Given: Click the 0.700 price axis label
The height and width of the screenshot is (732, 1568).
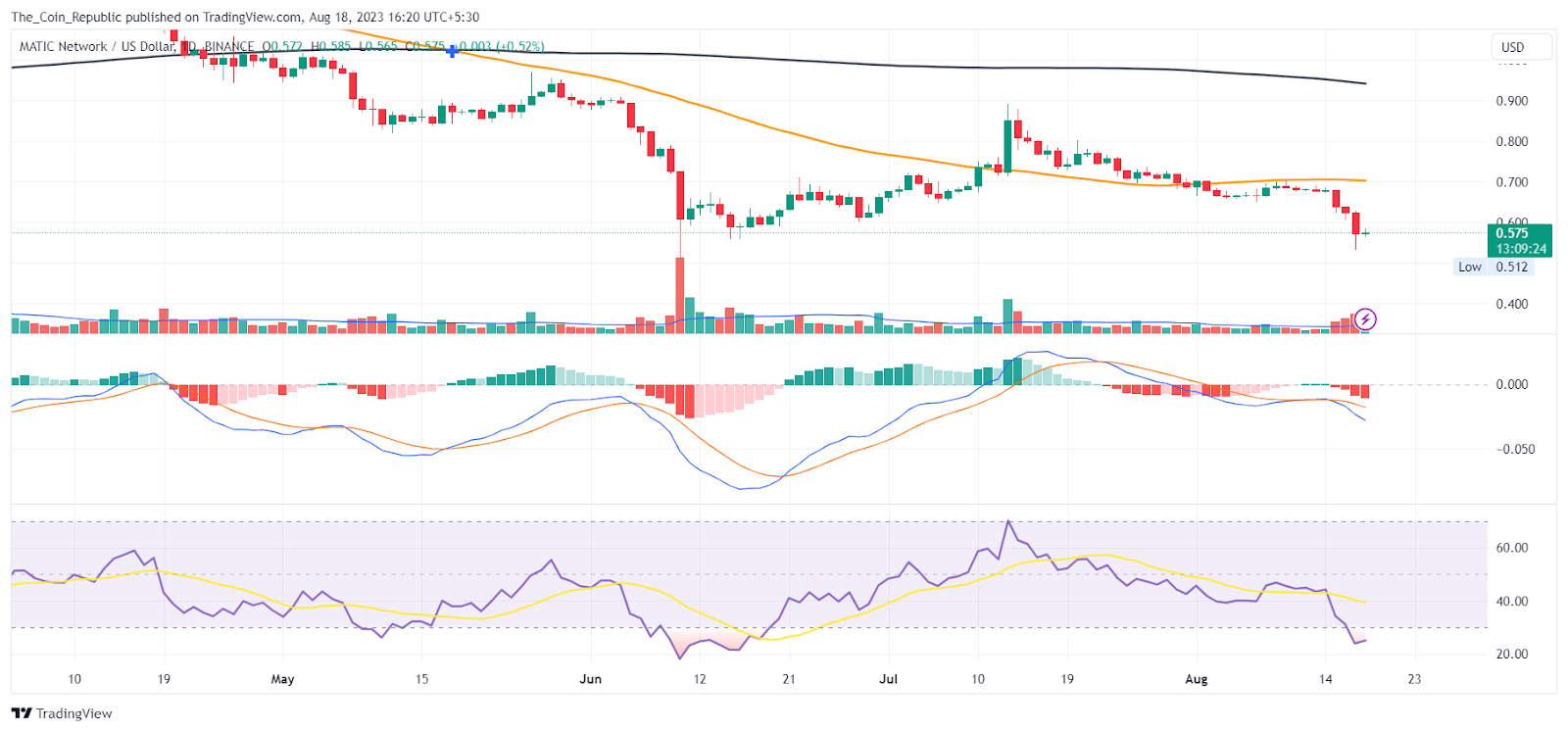Looking at the screenshot, I should [x=1512, y=182].
